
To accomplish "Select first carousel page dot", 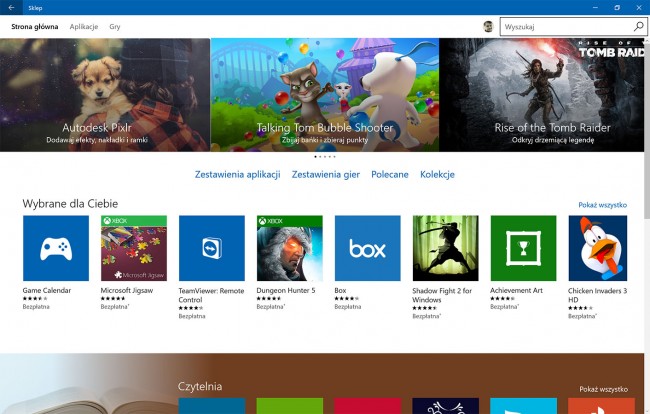I will (x=315, y=157).
